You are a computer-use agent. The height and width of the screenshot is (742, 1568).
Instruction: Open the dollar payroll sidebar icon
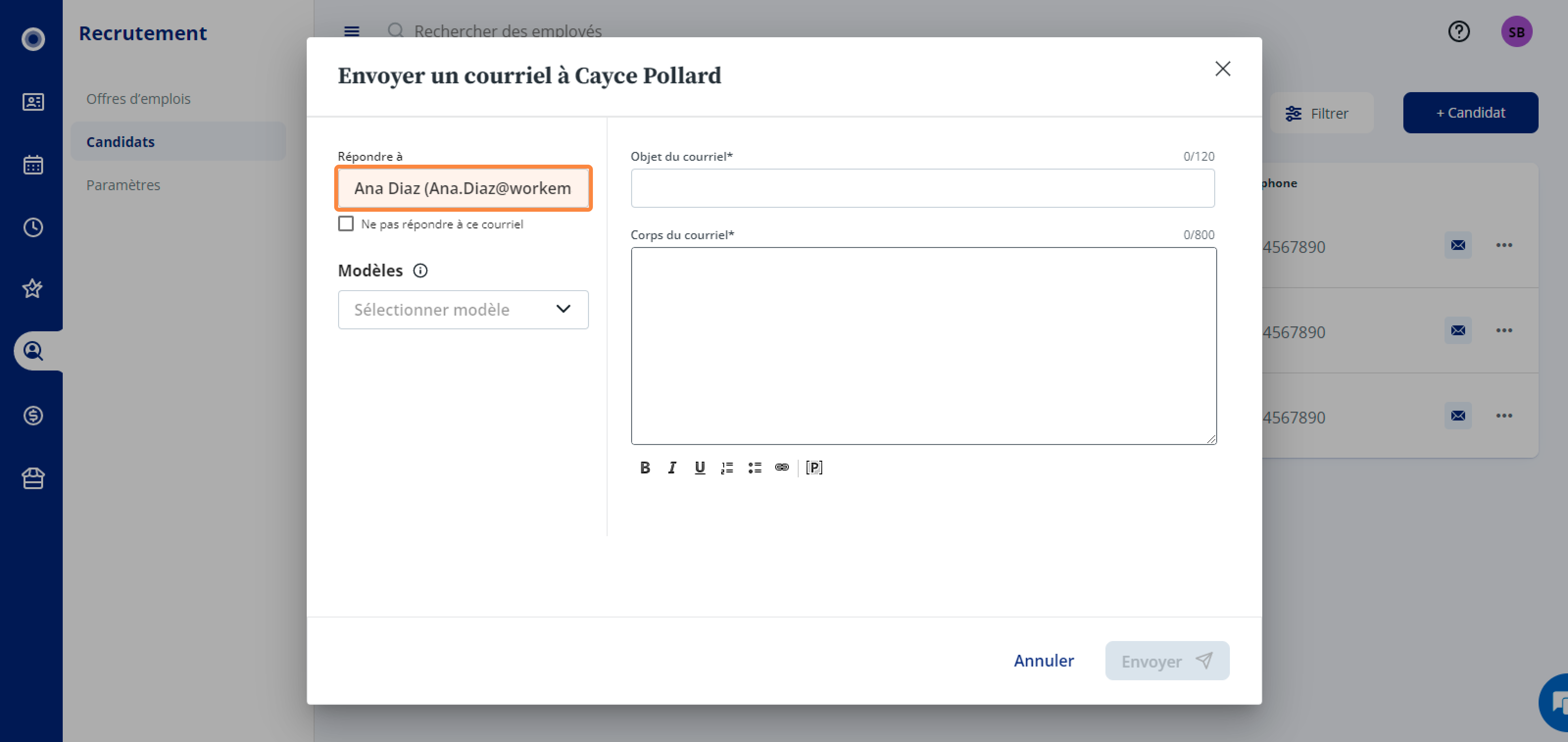pos(33,416)
